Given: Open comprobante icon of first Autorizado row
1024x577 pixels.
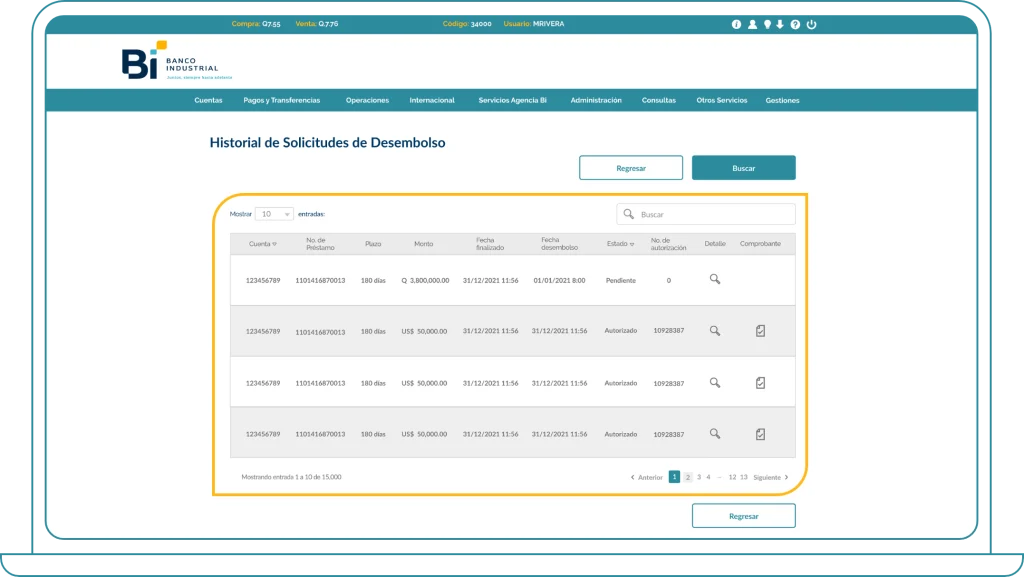Looking at the screenshot, I should tap(760, 331).
